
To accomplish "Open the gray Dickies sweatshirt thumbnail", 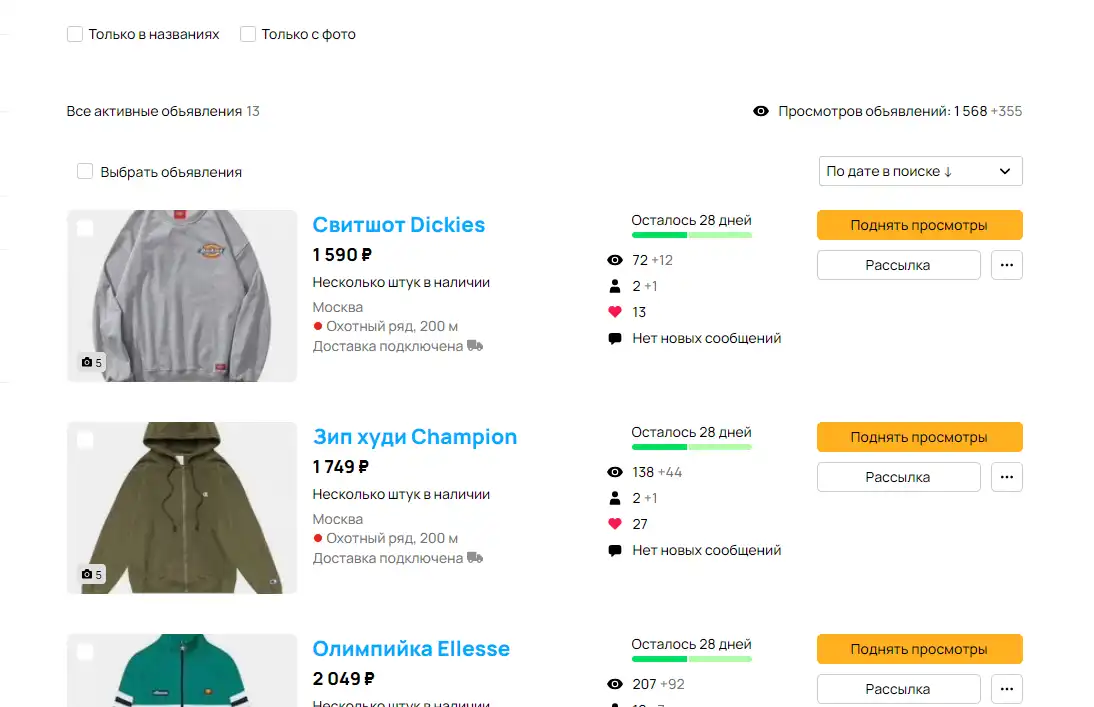I will [182, 296].
